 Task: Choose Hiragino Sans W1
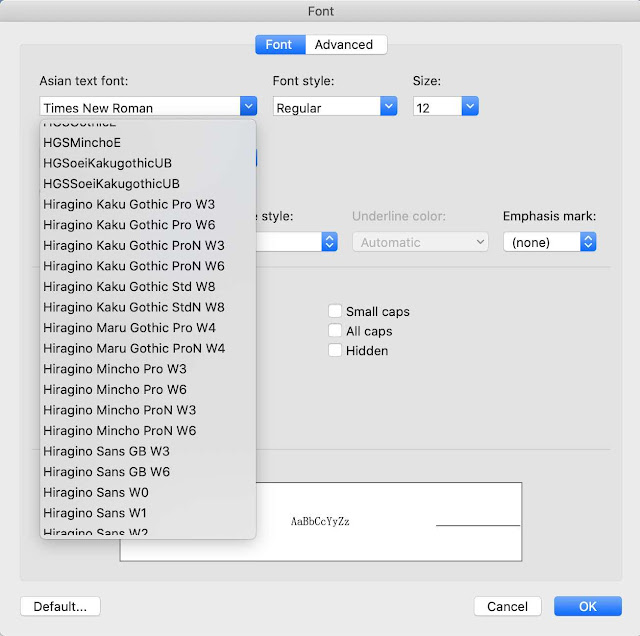click(x=148, y=513)
